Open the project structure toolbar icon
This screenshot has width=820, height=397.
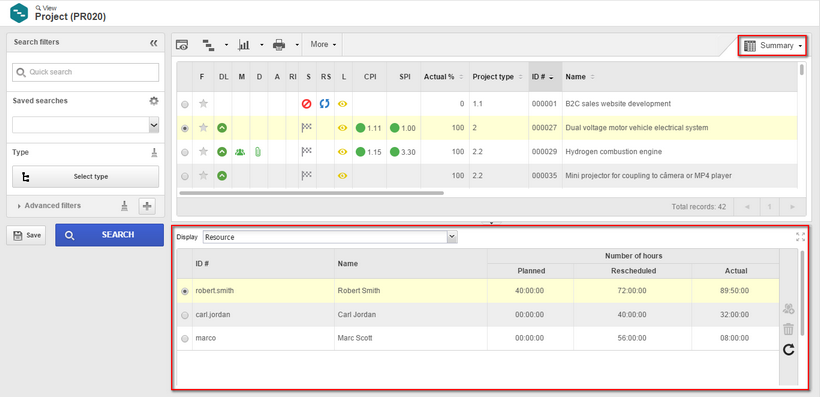209,45
